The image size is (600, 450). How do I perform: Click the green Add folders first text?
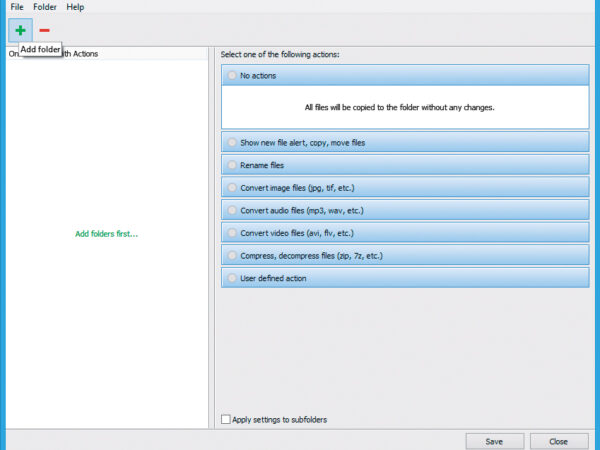[x=106, y=234]
